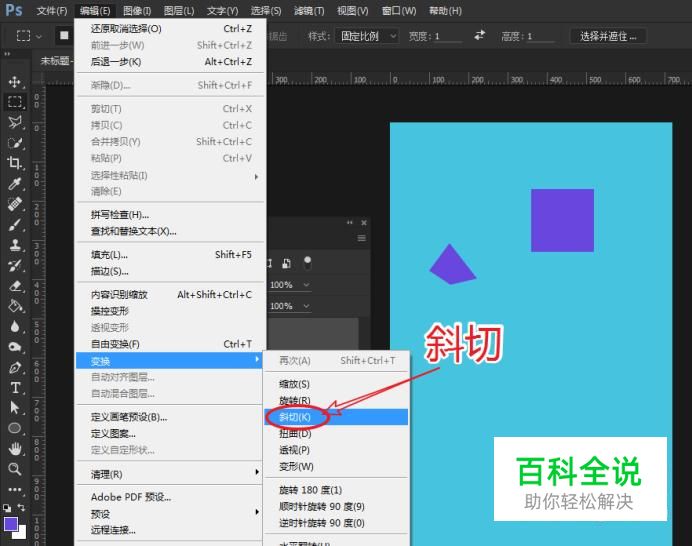Click the 宽度 input field
Image resolution: width=692 pixels, height=546 pixels.
448,36
